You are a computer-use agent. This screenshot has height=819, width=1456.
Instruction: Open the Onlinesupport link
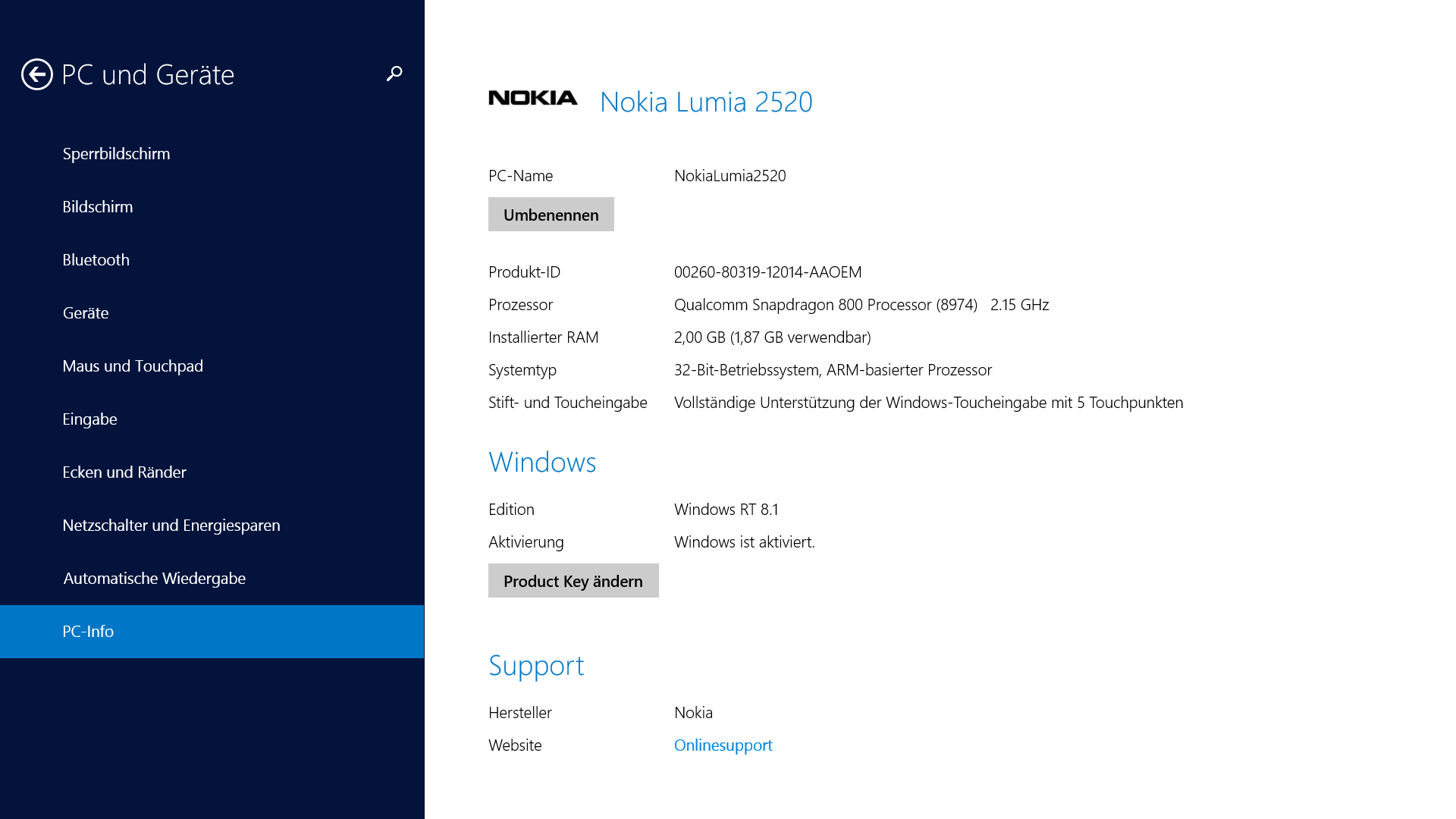[x=723, y=745]
